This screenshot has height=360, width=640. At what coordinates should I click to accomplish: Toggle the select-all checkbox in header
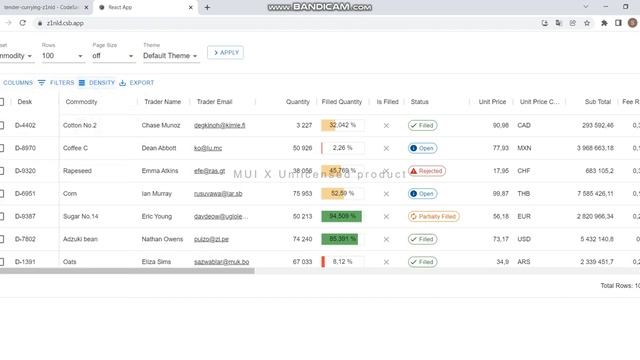click(x=2, y=102)
